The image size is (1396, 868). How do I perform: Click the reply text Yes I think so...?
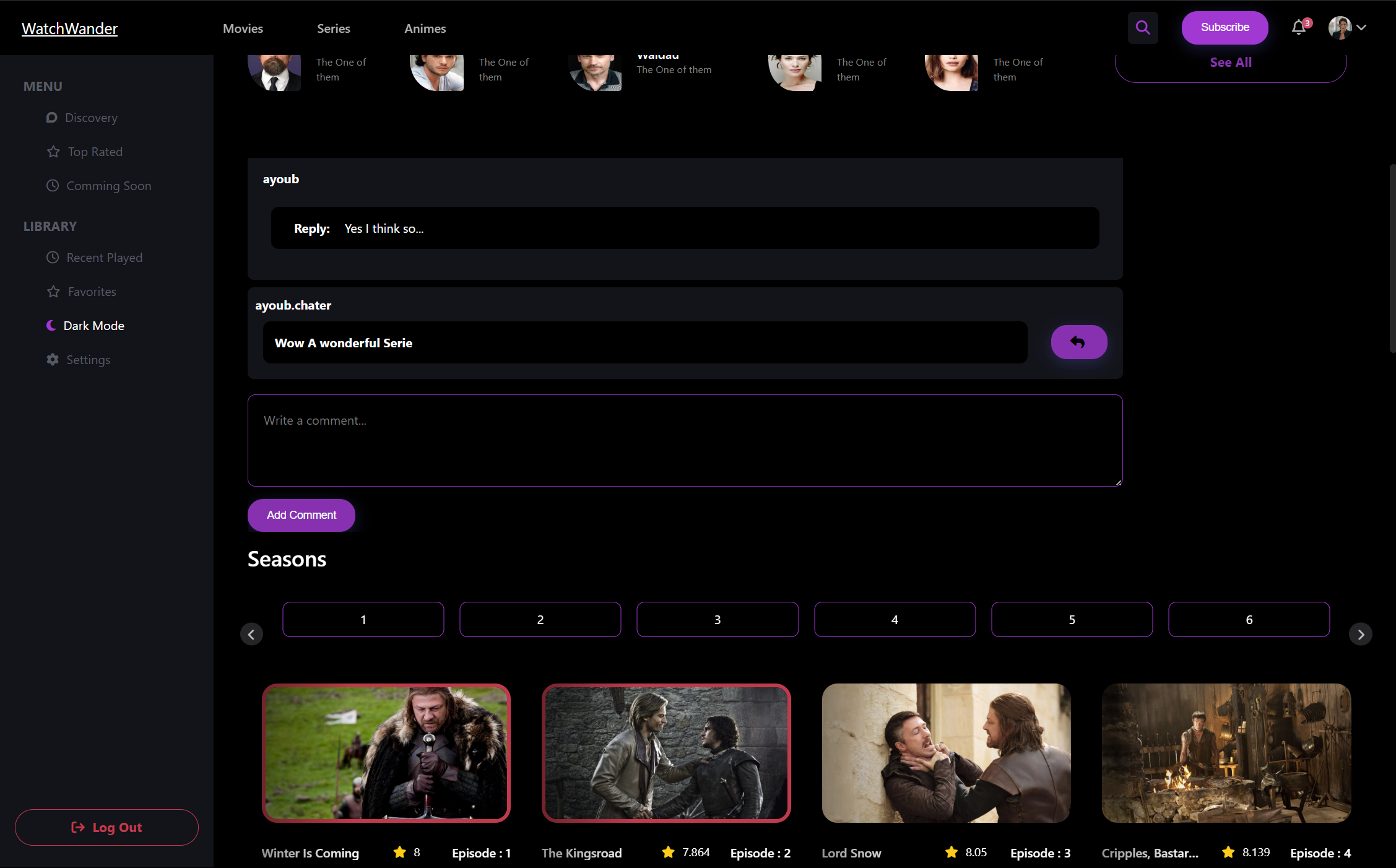click(x=384, y=228)
